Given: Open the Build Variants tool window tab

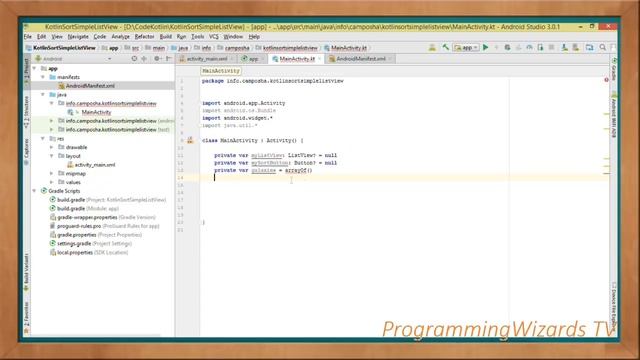Looking at the screenshot, I should pos(27,272).
